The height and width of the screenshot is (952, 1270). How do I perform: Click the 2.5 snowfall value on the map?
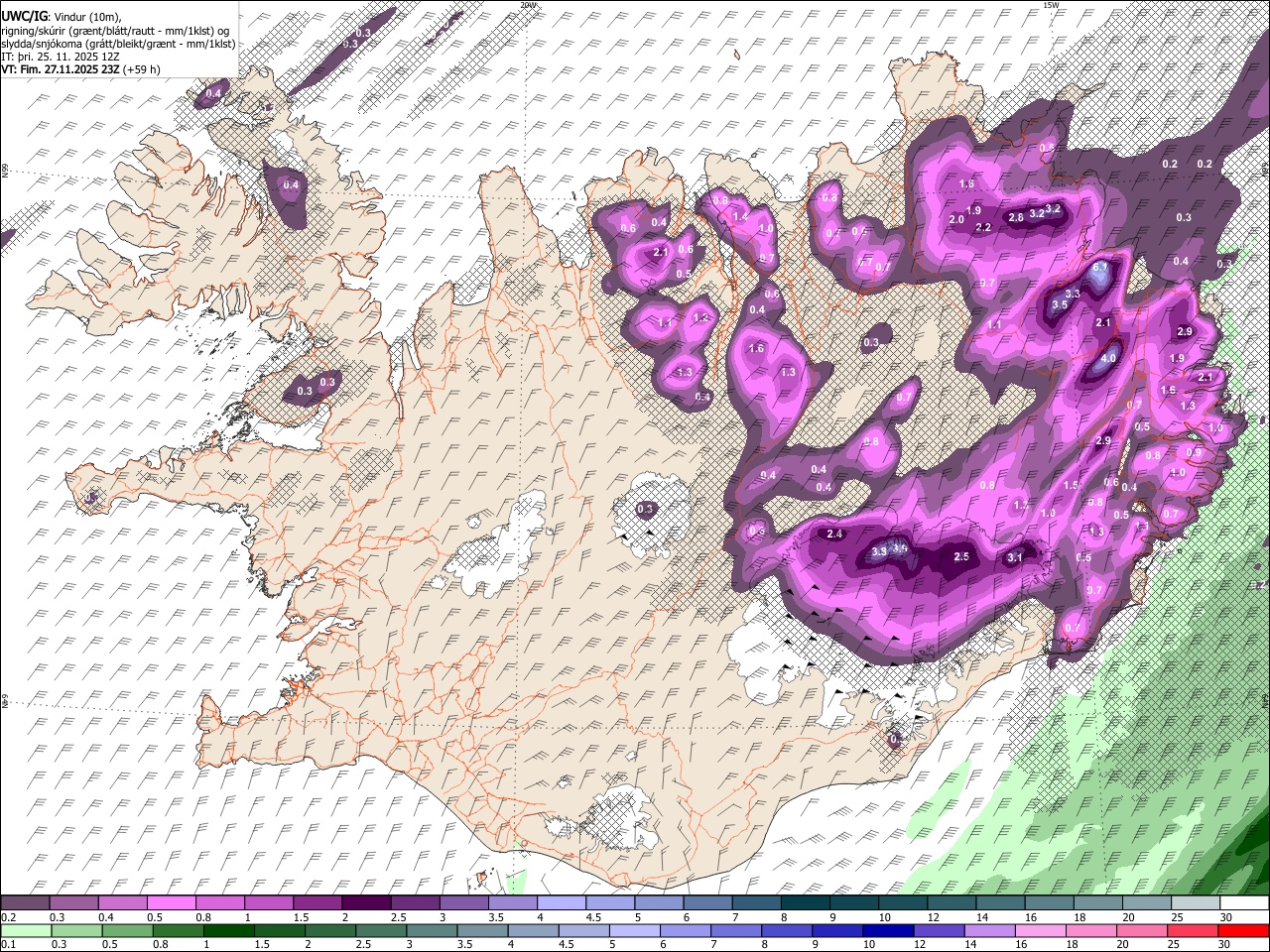coord(960,557)
